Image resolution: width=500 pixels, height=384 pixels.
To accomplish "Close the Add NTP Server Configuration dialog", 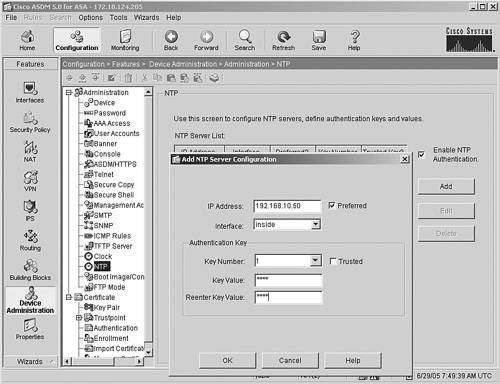I will click(x=405, y=159).
